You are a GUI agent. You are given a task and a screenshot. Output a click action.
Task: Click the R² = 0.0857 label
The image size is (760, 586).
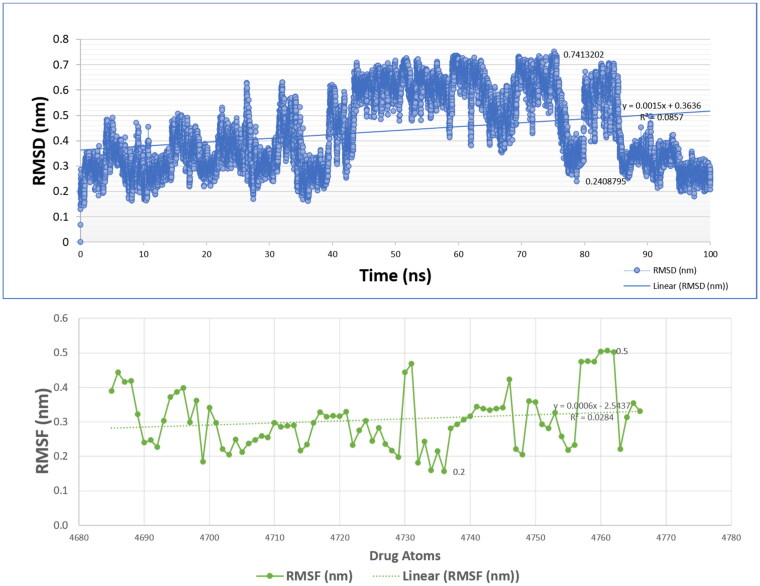point(664,117)
